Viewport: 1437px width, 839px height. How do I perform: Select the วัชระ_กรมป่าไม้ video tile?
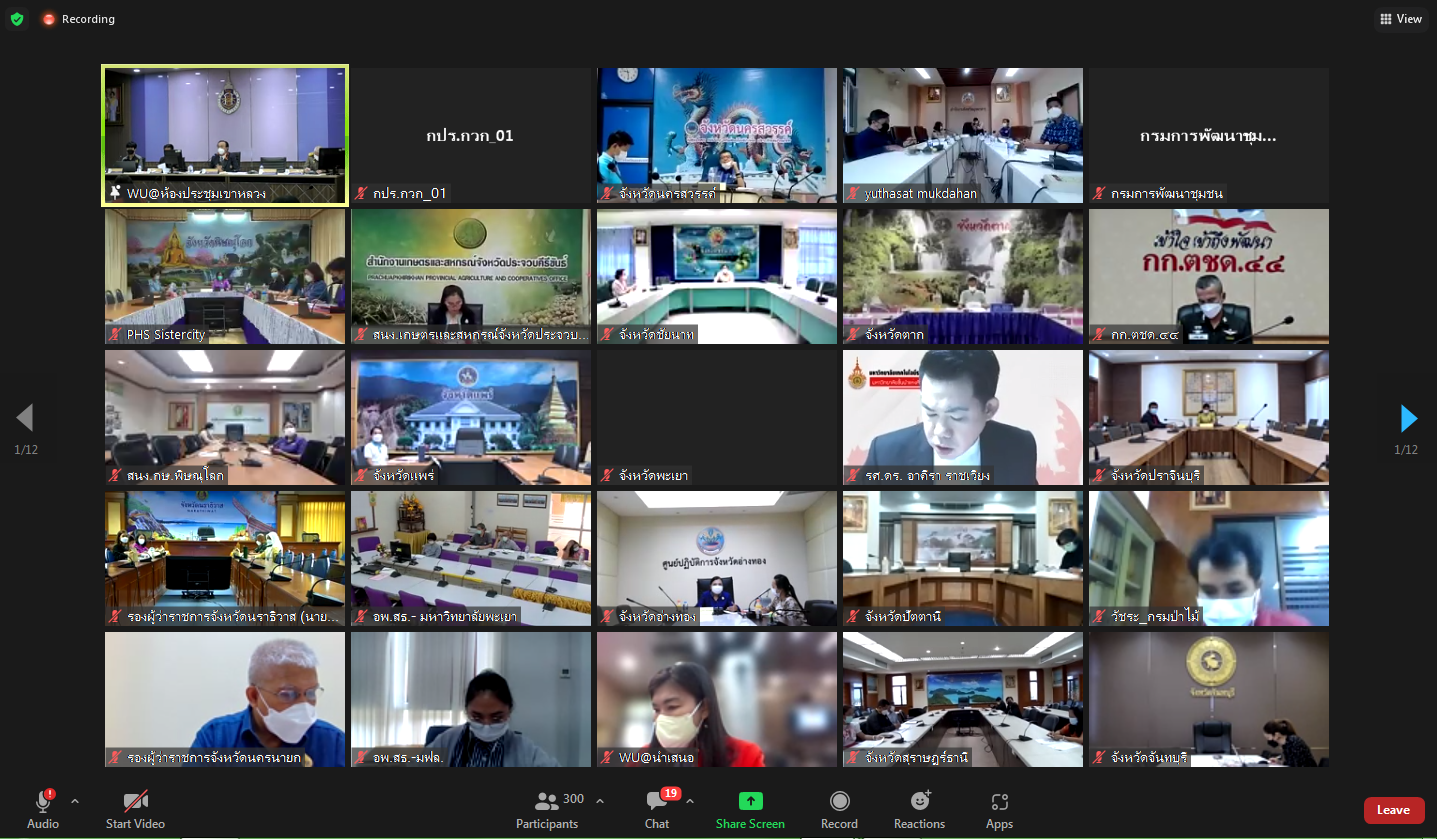click(1209, 558)
